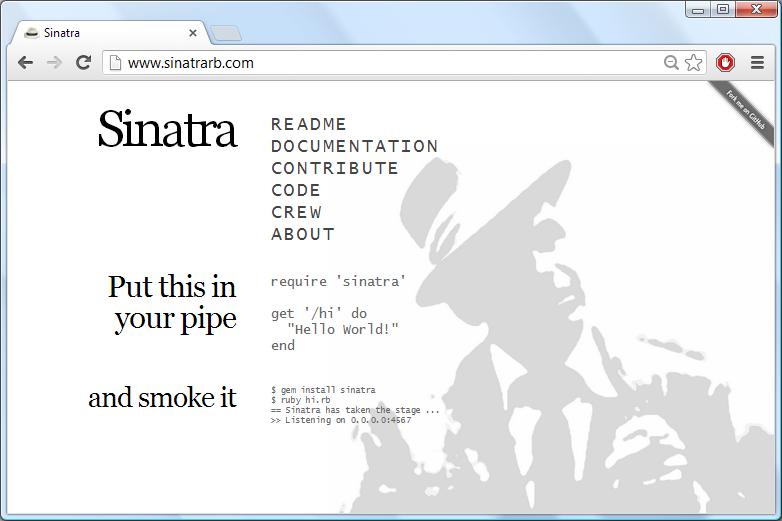Open the Chrome hamburger menu

[x=757, y=62]
